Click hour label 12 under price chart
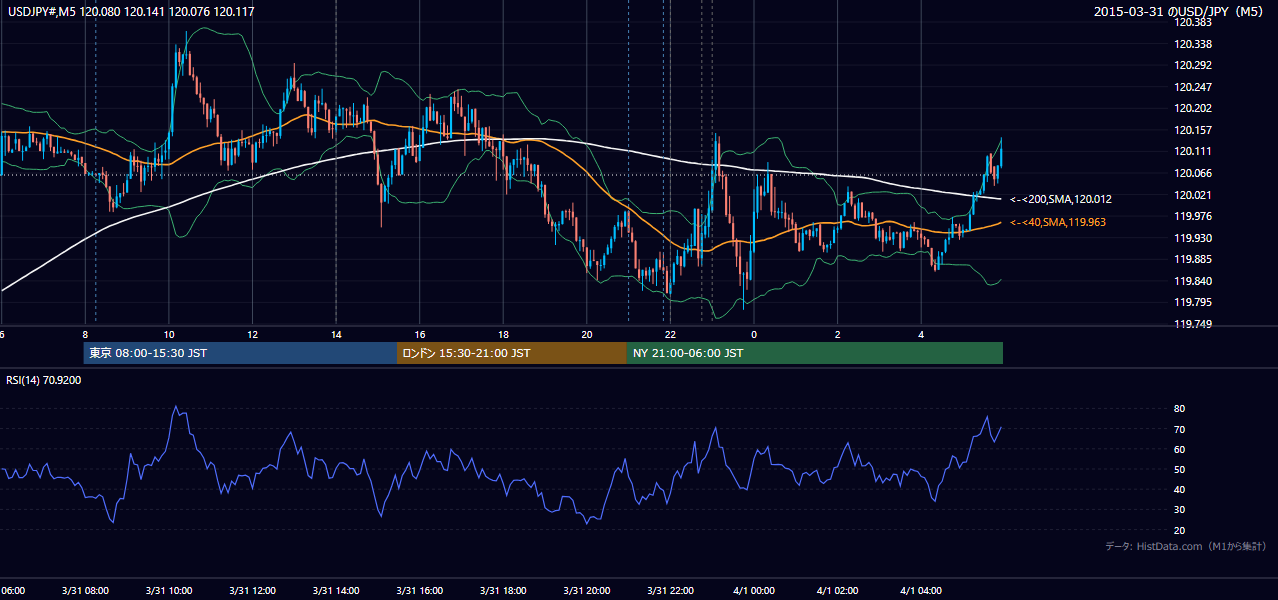This screenshot has height=600, width=1278. (x=252, y=335)
